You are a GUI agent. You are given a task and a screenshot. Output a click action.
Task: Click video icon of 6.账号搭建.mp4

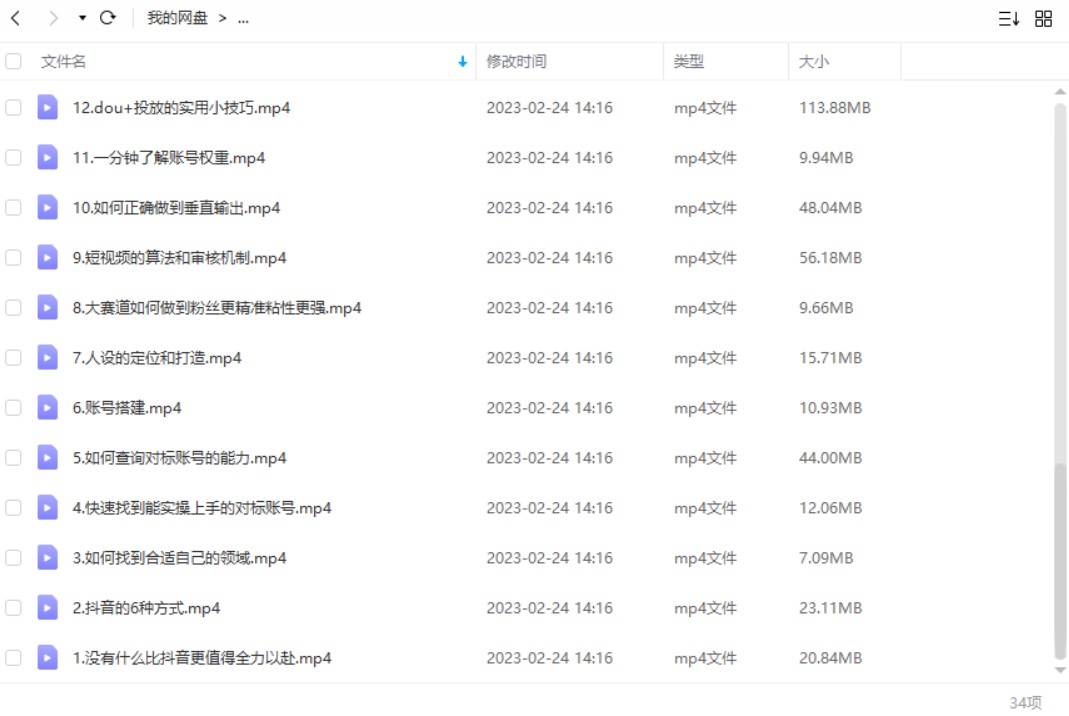click(x=47, y=407)
